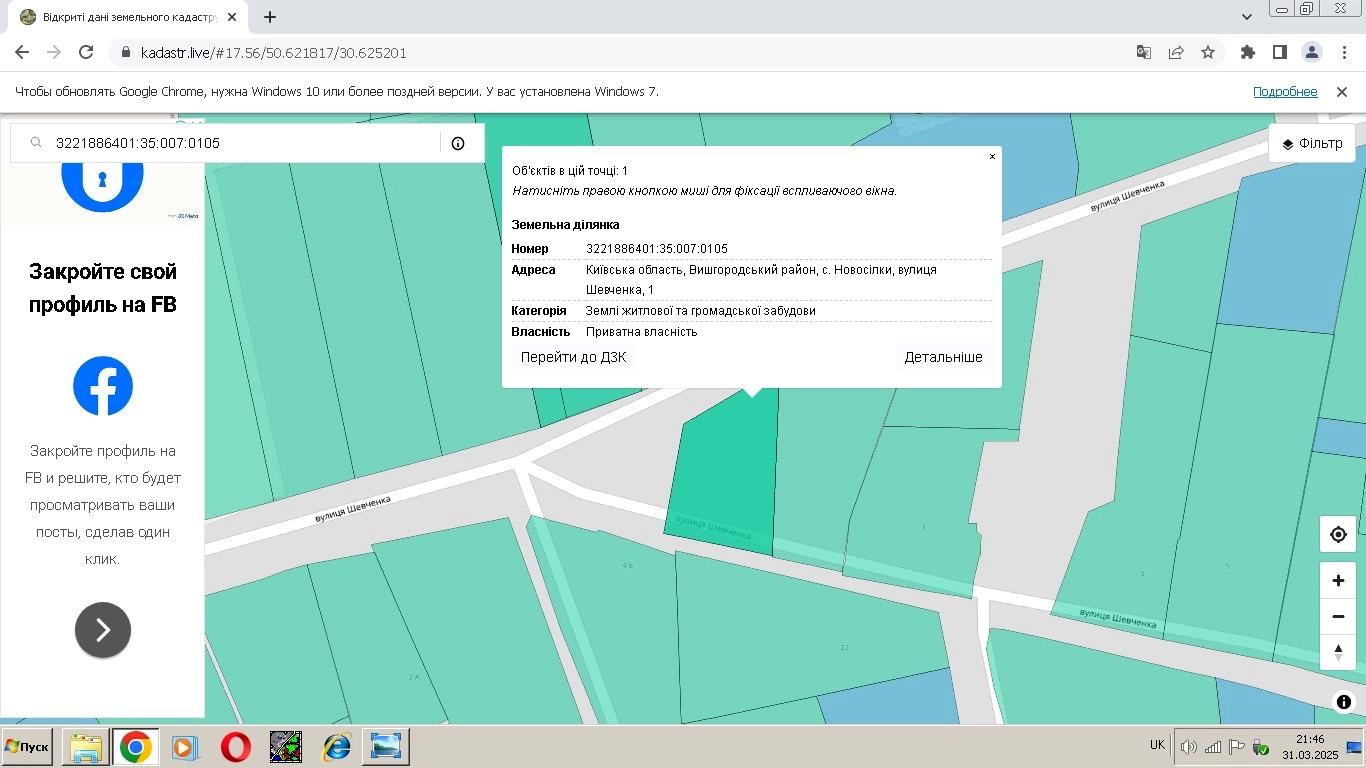Open Детальніше parcel details
The height and width of the screenshot is (768, 1366).
coord(943,357)
